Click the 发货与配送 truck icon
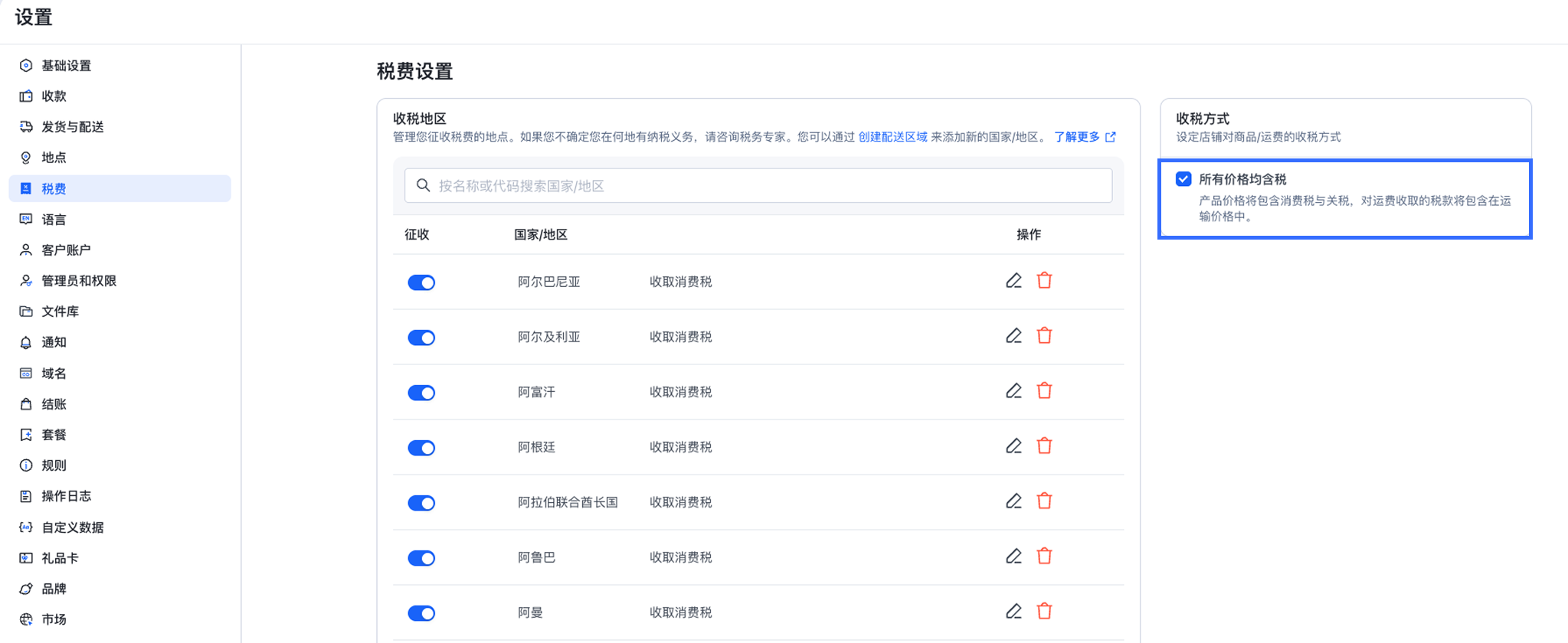1568x643 pixels. (26, 126)
